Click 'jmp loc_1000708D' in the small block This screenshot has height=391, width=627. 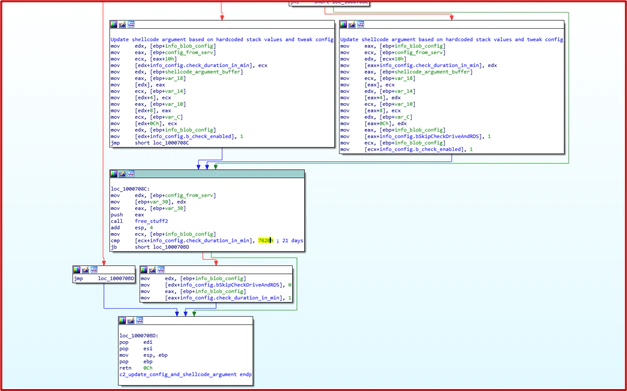(104, 278)
